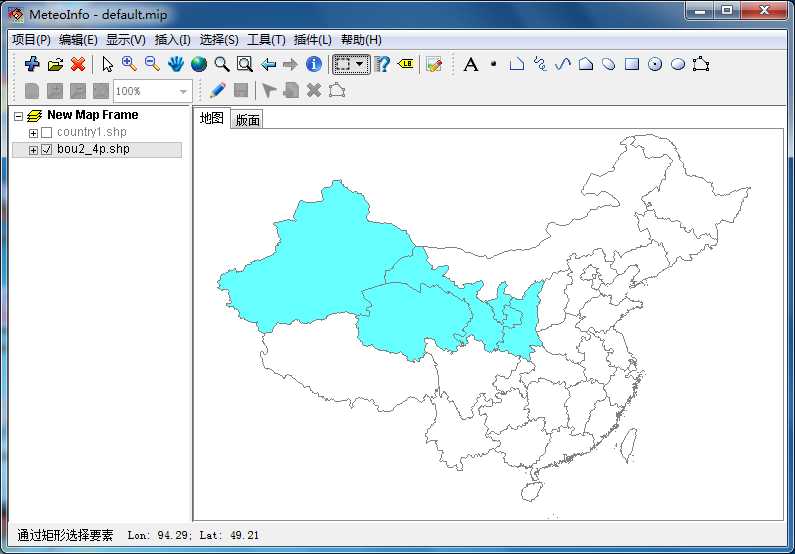Click the Add Layer plus icon
The height and width of the screenshot is (554, 795).
(32, 64)
